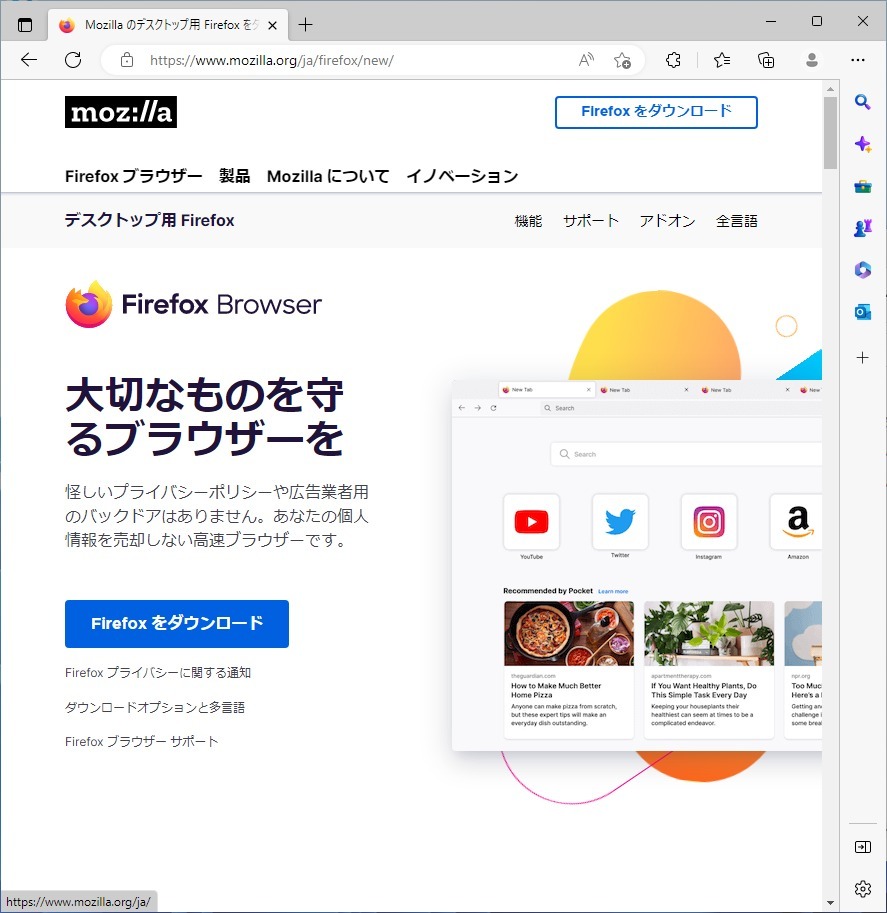Open the sidebar Search icon
This screenshot has width=887, height=913.
863,102
